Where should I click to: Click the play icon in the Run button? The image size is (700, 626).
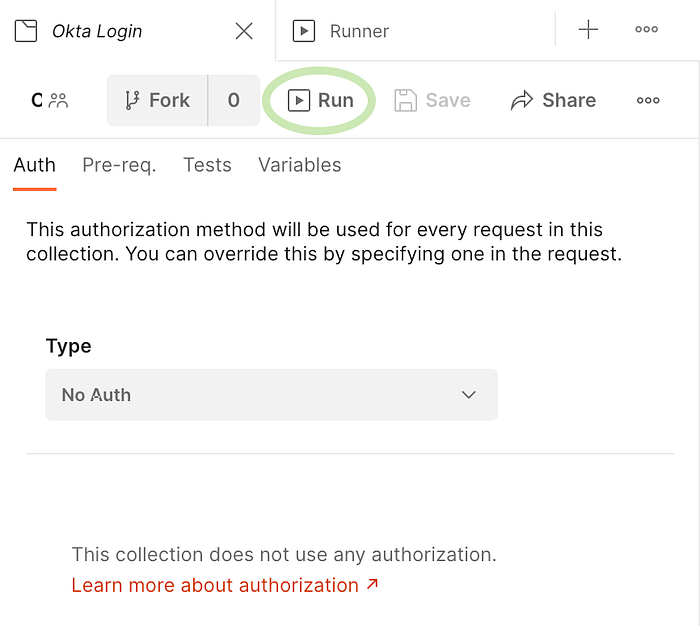coord(299,100)
